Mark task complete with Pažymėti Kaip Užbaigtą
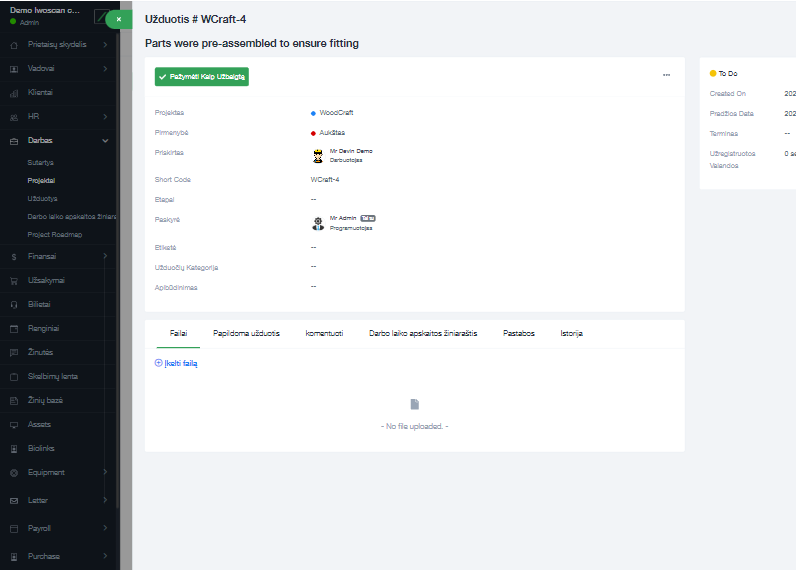Image resolution: width=796 pixels, height=570 pixels. click(202, 77)
